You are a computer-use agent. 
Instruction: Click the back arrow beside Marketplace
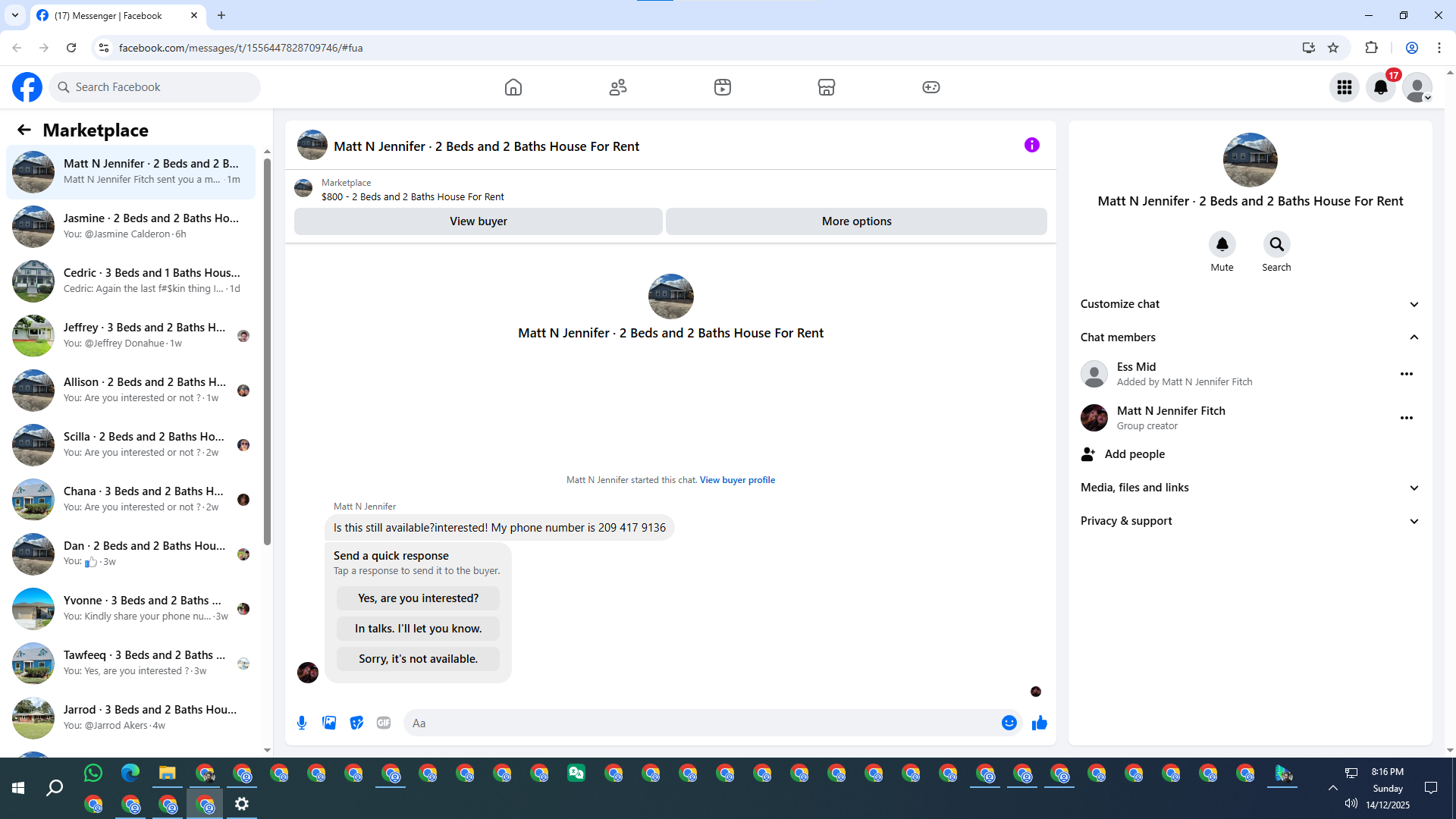pyautogui.click(x=24, y=130)
